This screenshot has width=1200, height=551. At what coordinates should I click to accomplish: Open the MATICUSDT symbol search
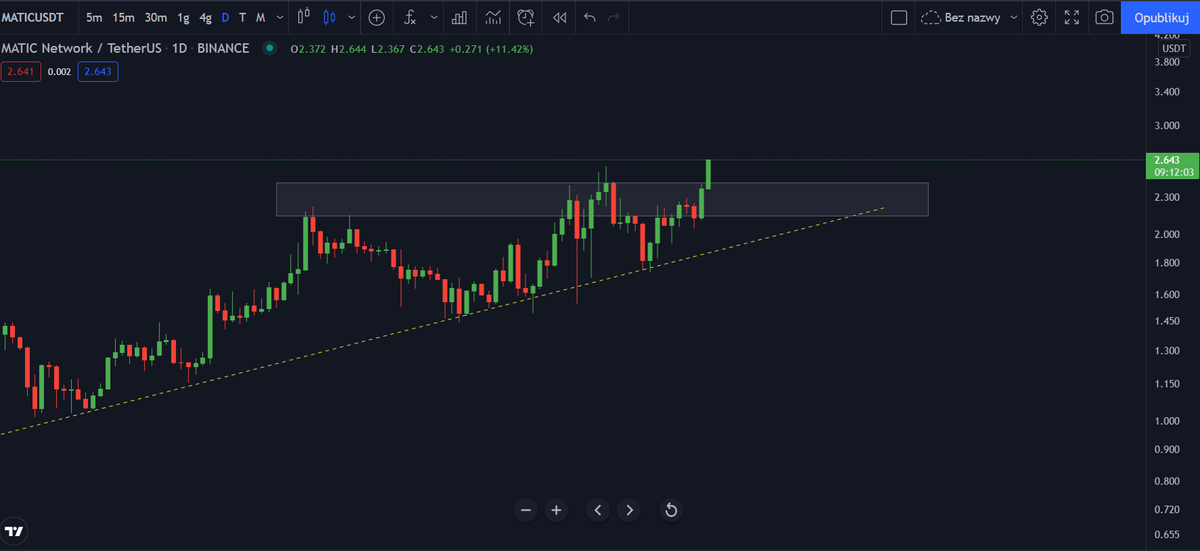click(x=34, y=17)
